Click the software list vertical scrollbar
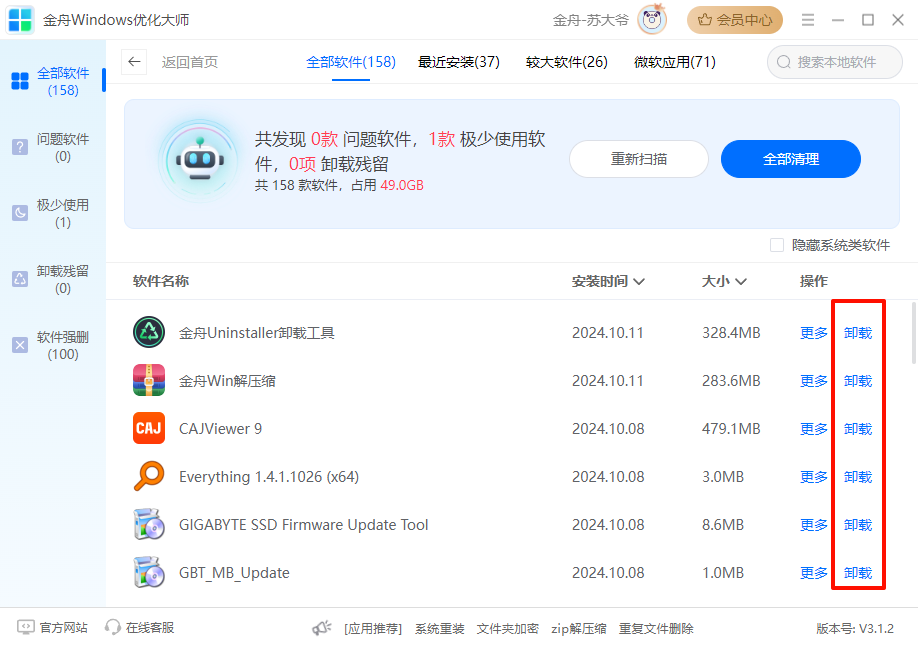 914,333
